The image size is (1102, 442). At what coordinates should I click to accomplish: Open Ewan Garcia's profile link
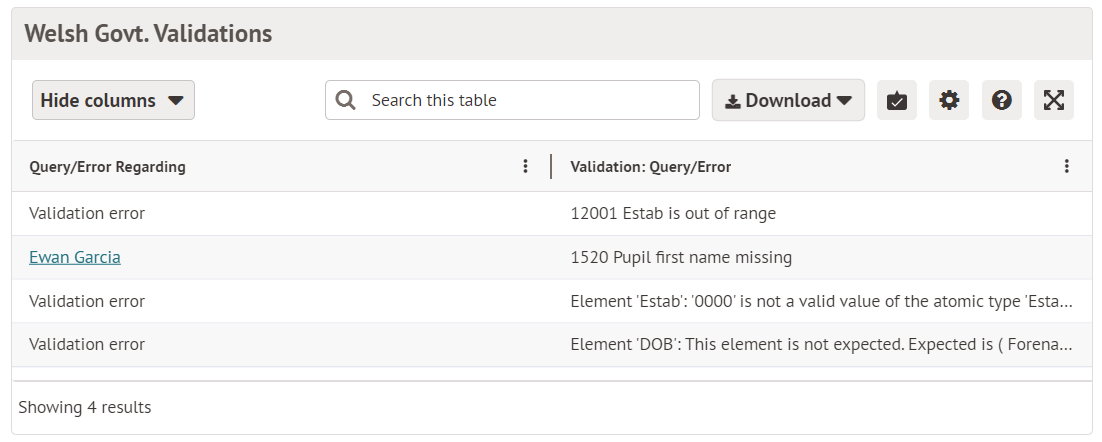75,257
